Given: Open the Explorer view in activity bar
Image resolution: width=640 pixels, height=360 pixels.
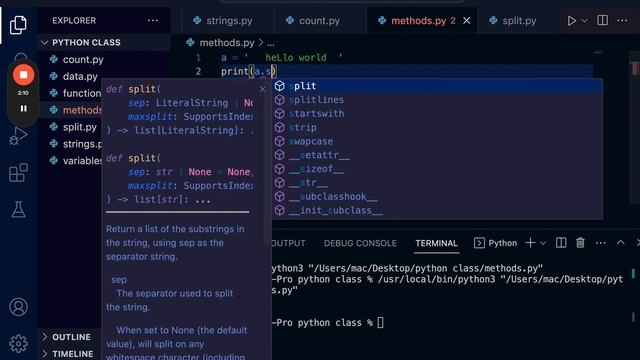Looking at the screenshot, I should click(x=18, y=25).
